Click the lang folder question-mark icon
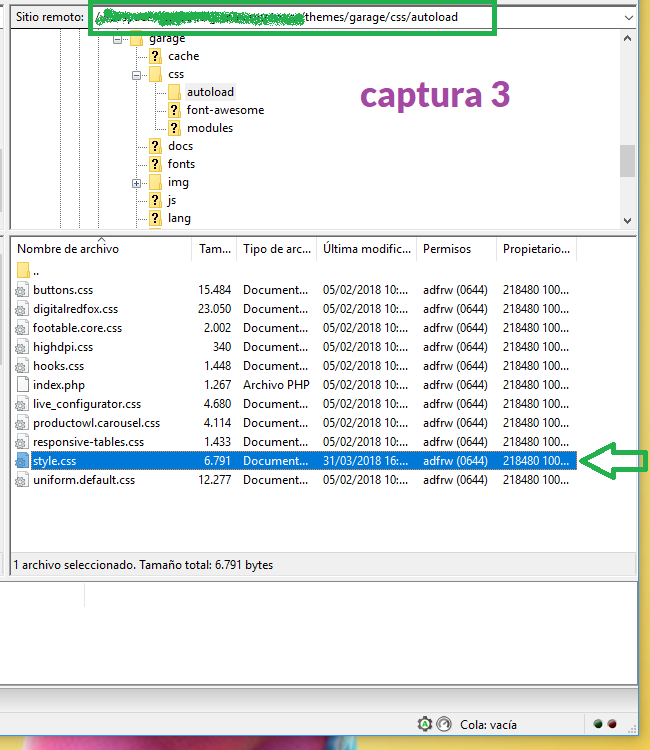 [x=155, y=218]
